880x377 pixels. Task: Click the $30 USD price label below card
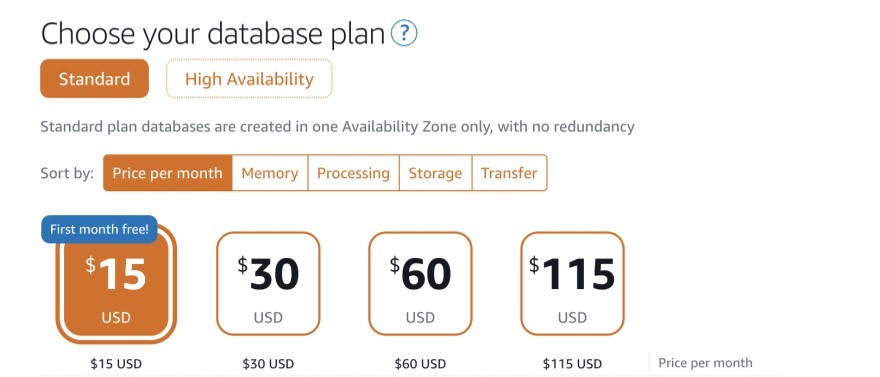[268, 364]
